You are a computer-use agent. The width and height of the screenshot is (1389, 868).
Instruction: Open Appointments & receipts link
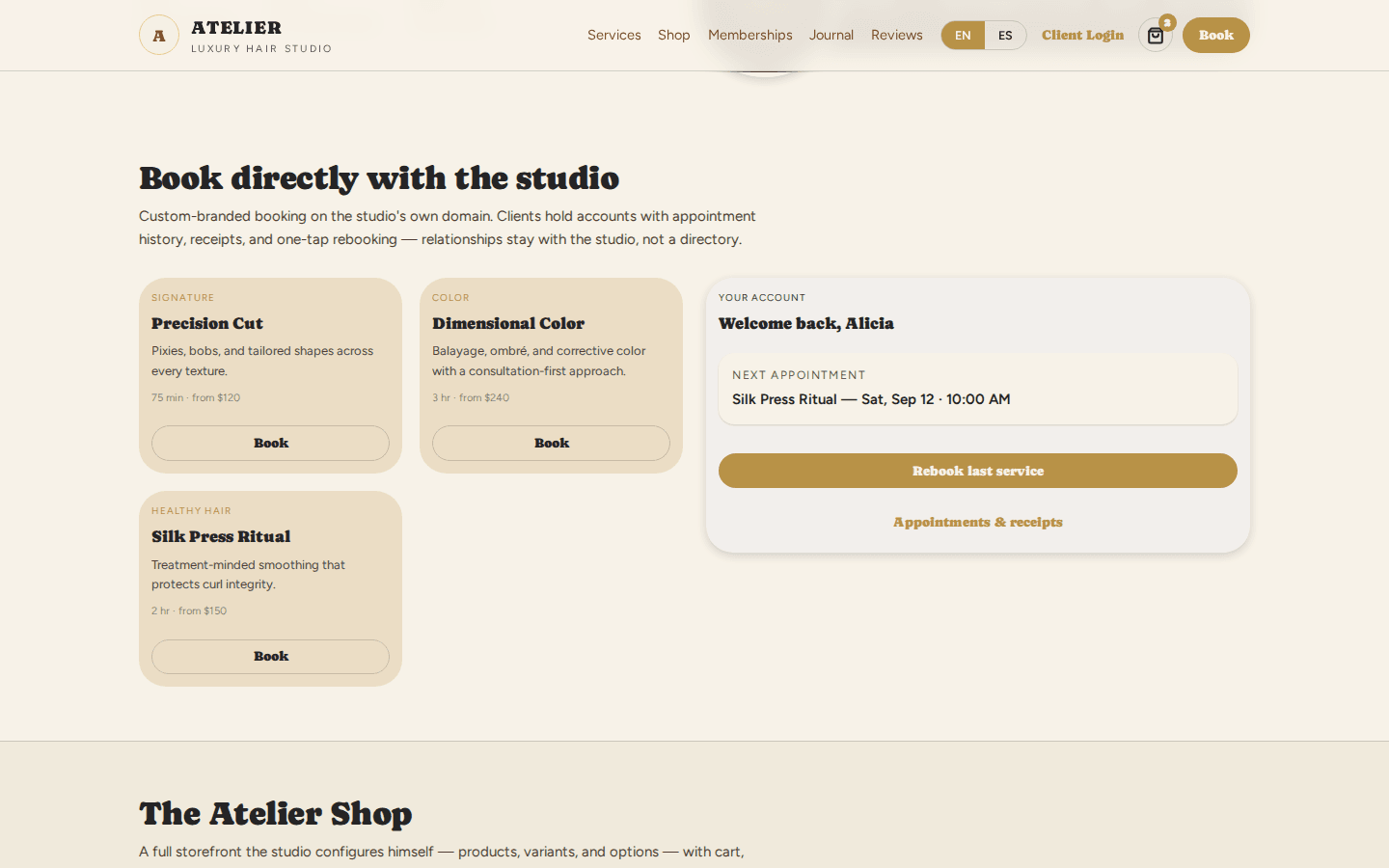[x=978, y=522]
